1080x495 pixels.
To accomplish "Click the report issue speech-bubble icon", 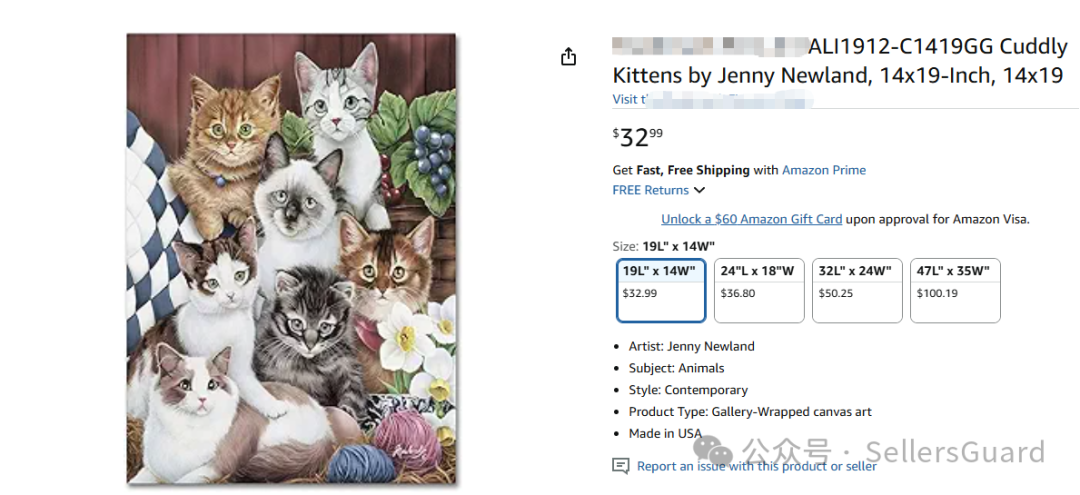I will (x=621, y=466).
